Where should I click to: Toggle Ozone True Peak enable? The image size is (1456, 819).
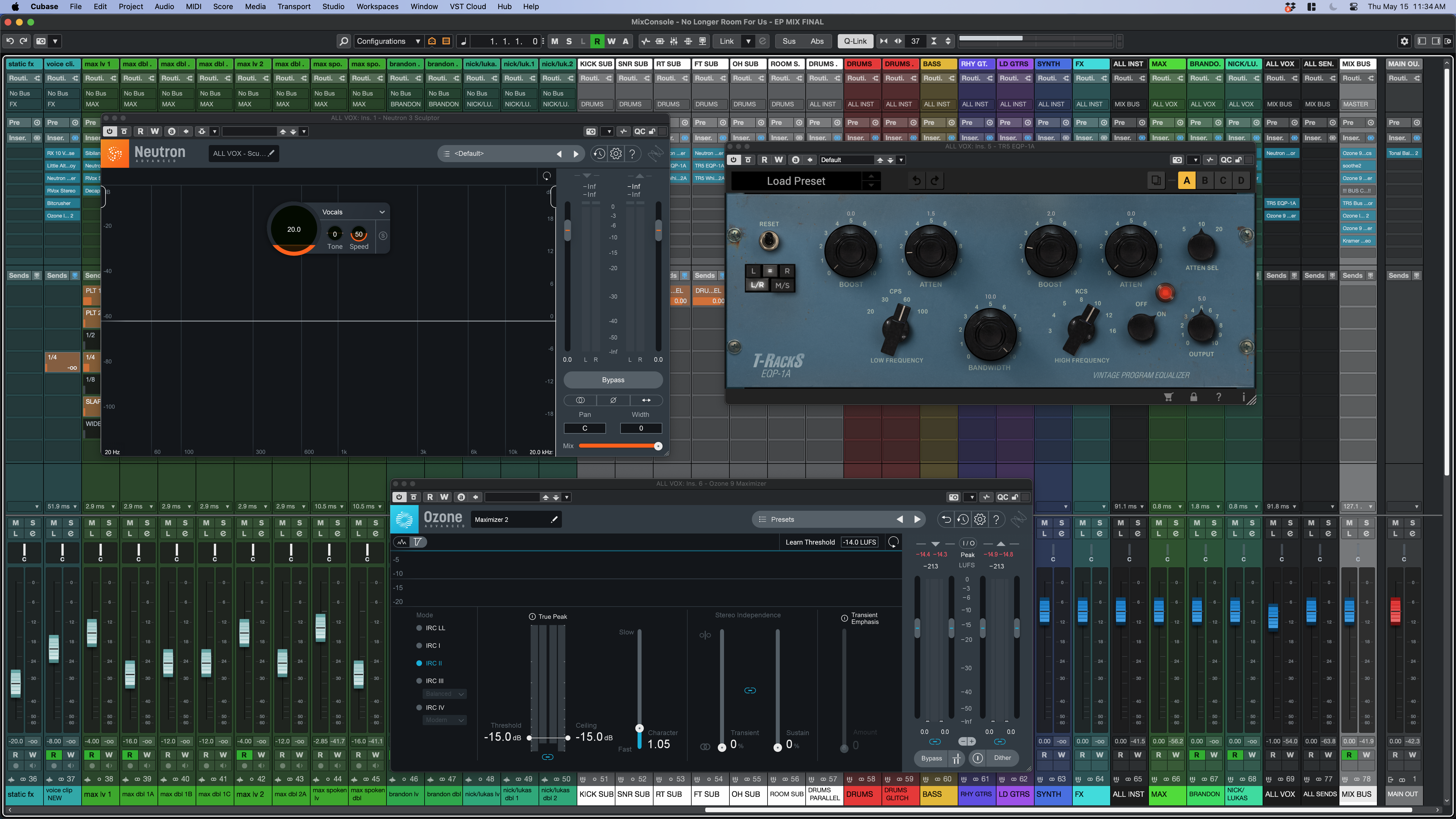pos(532,617)
